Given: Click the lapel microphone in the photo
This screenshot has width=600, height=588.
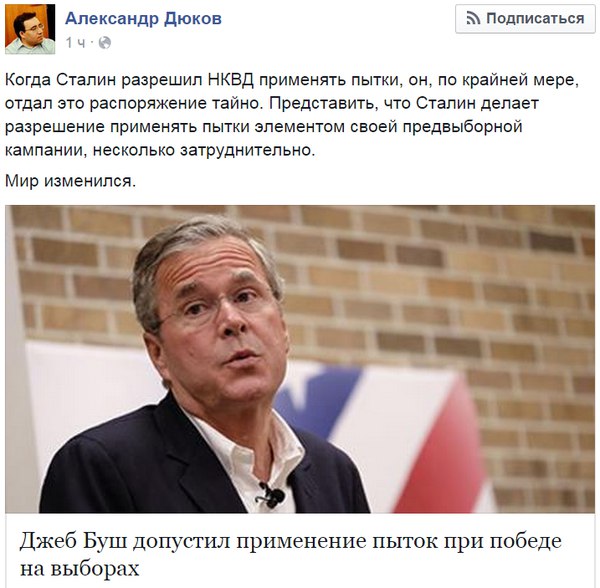Looking at the screenshot, I should click(x=271, y=494).
